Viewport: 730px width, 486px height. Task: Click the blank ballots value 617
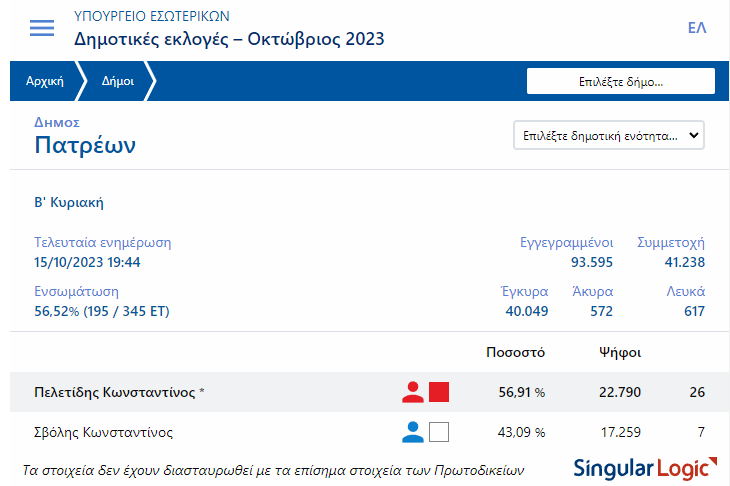pyautogui.click(x=694, y=311)
